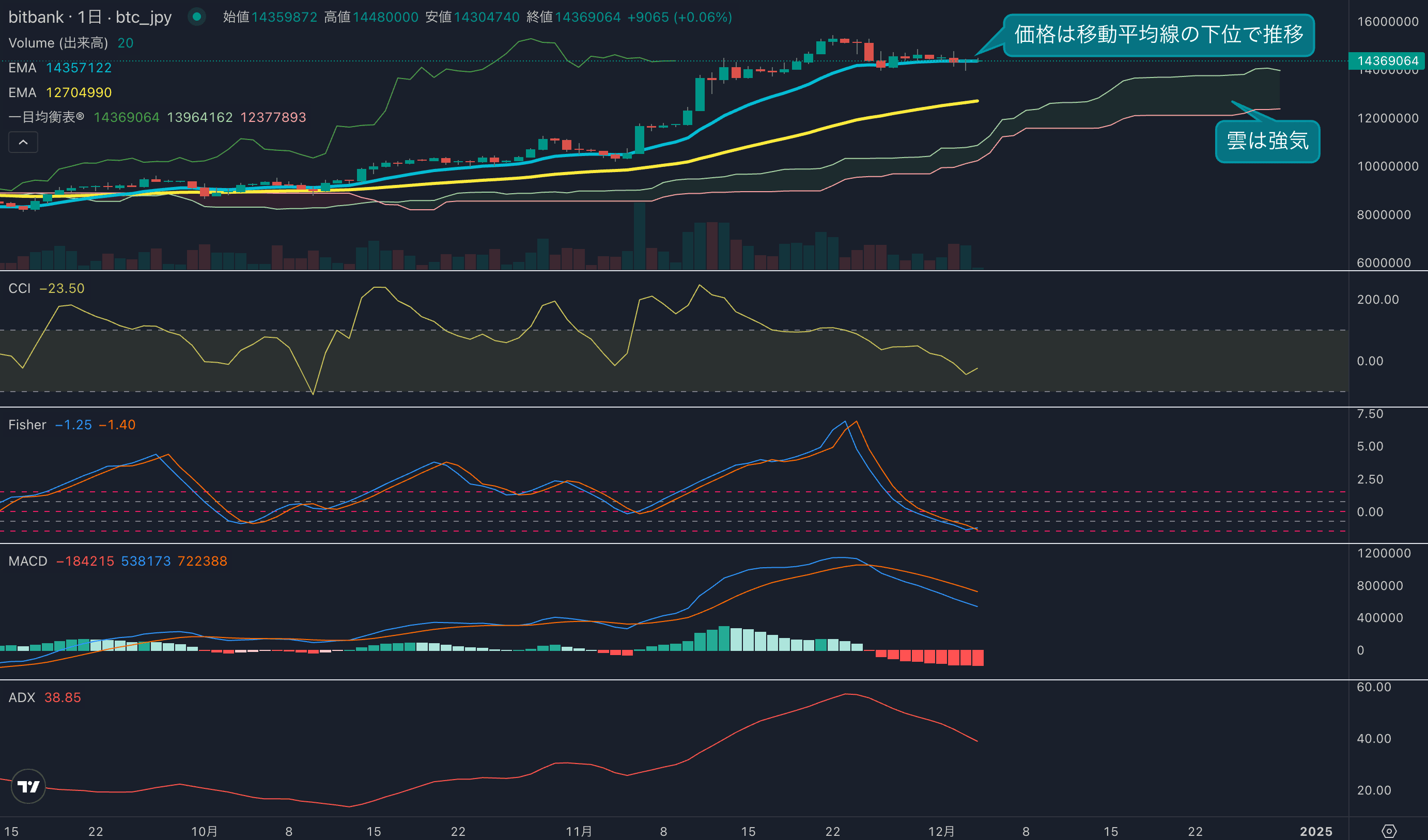Open the Fisher indicator legend
This screenshot has height=840, width=1428.
27,425
